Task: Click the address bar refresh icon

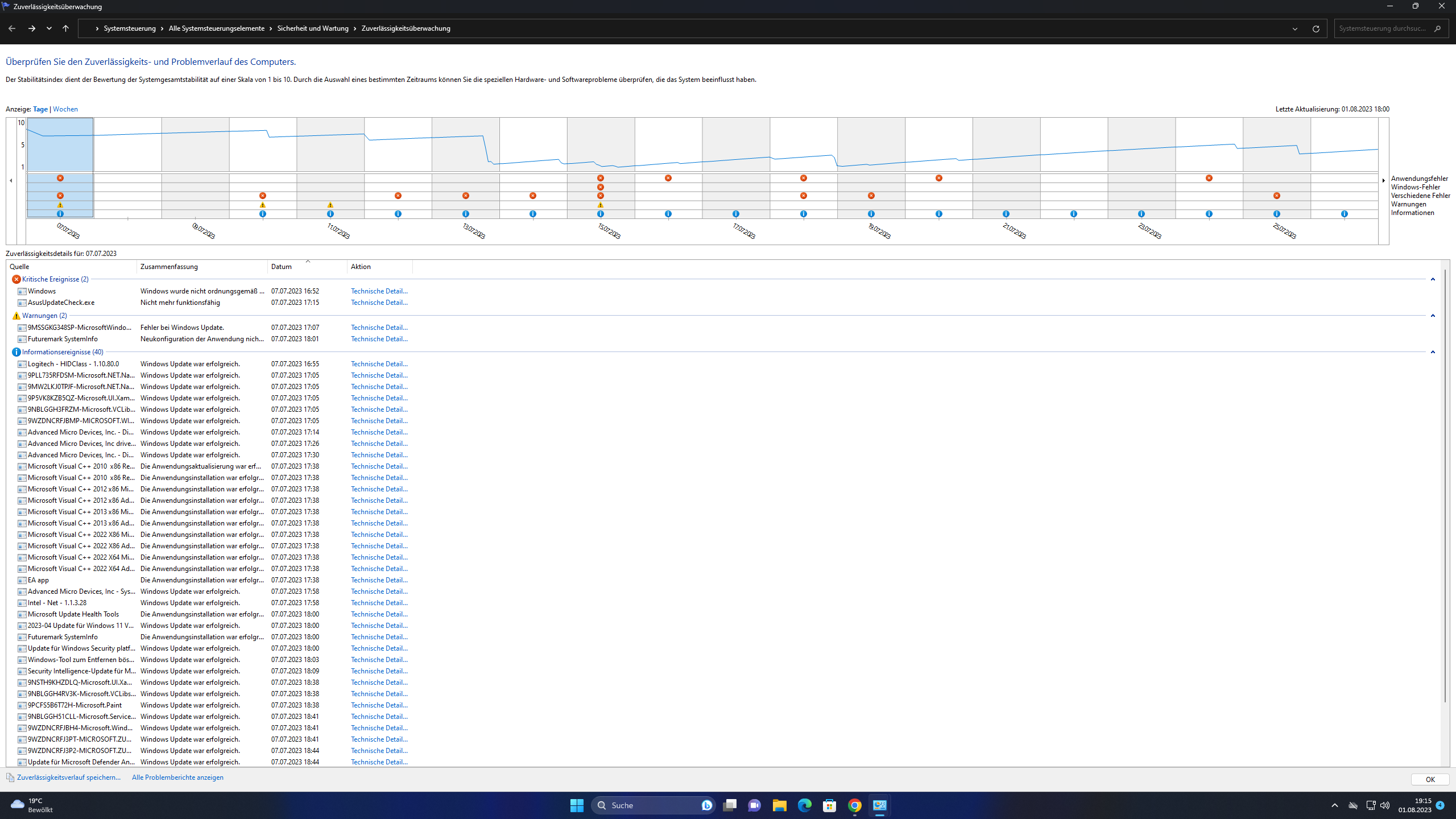Action: [1316, 28]
